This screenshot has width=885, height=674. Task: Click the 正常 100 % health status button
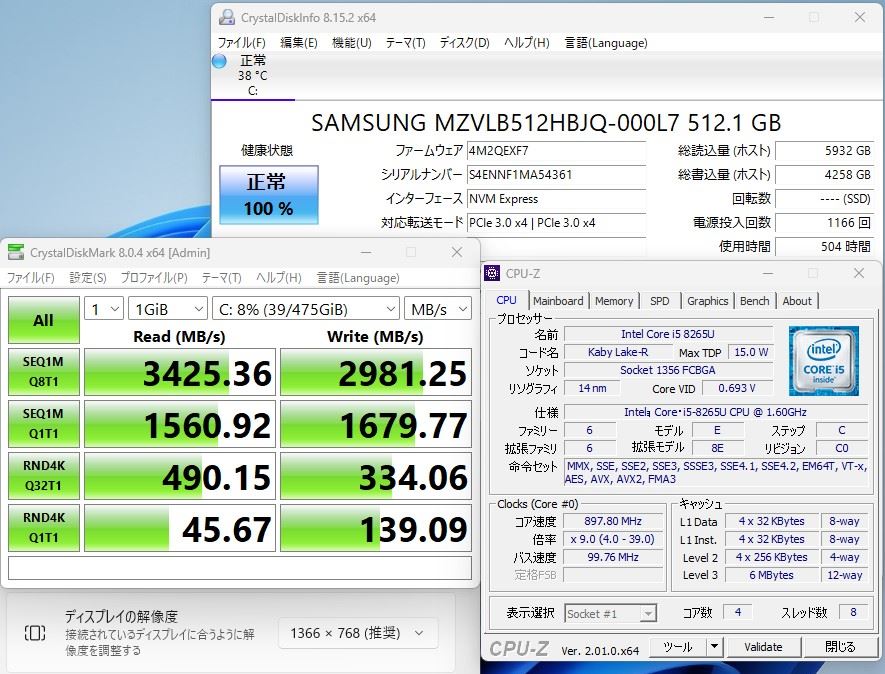(269, 195)
